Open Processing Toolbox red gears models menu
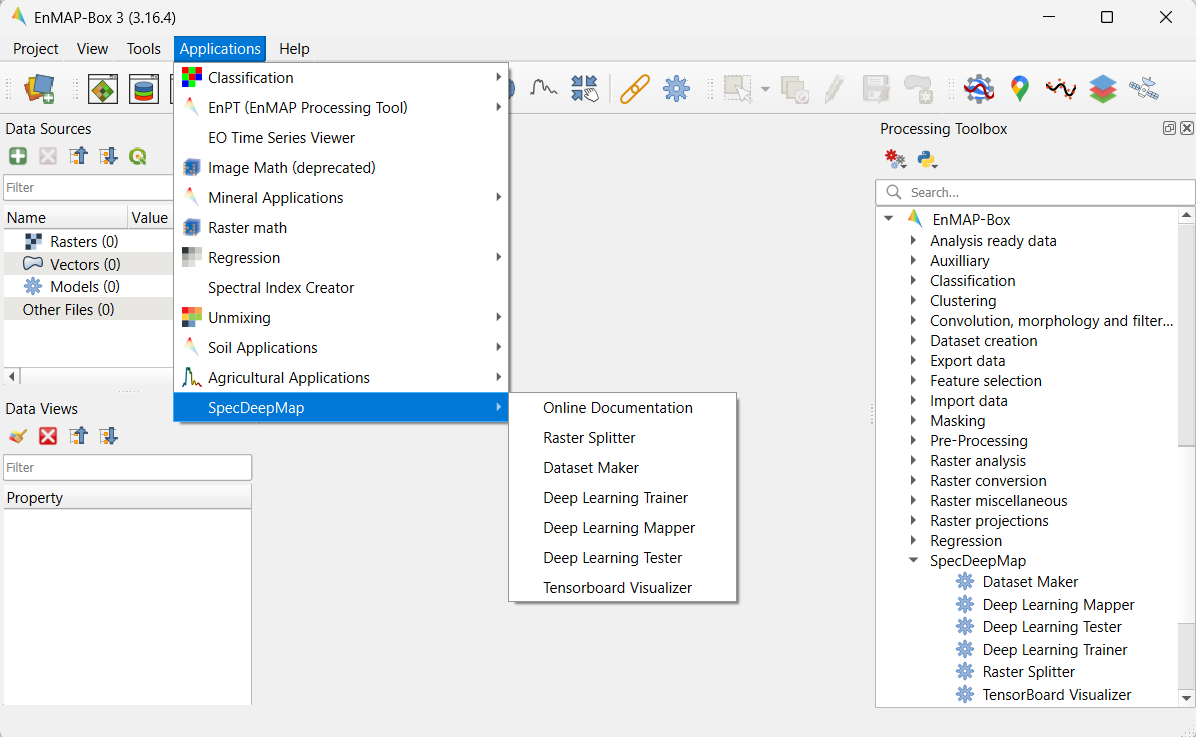Viewport: 1196px width, 737px height. [x=895, y=159]
